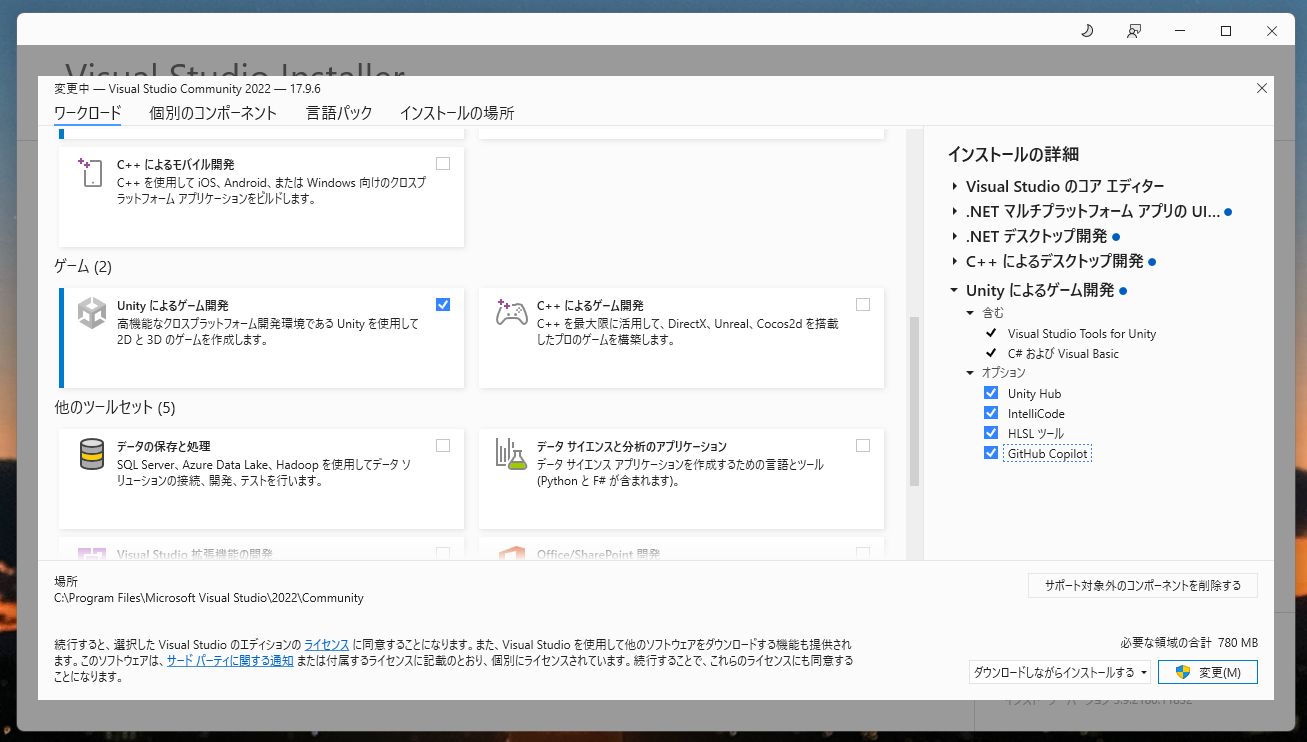Click the C++ game controller icon
Viewport: 1307px width, 742px height.
coord(512,313)
